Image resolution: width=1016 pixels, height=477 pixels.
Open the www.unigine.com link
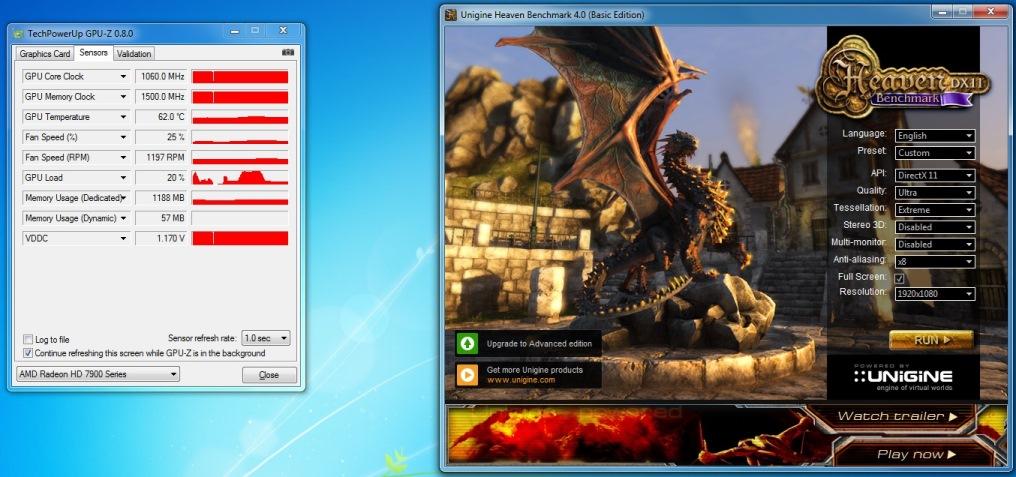(x=520, y=380)
